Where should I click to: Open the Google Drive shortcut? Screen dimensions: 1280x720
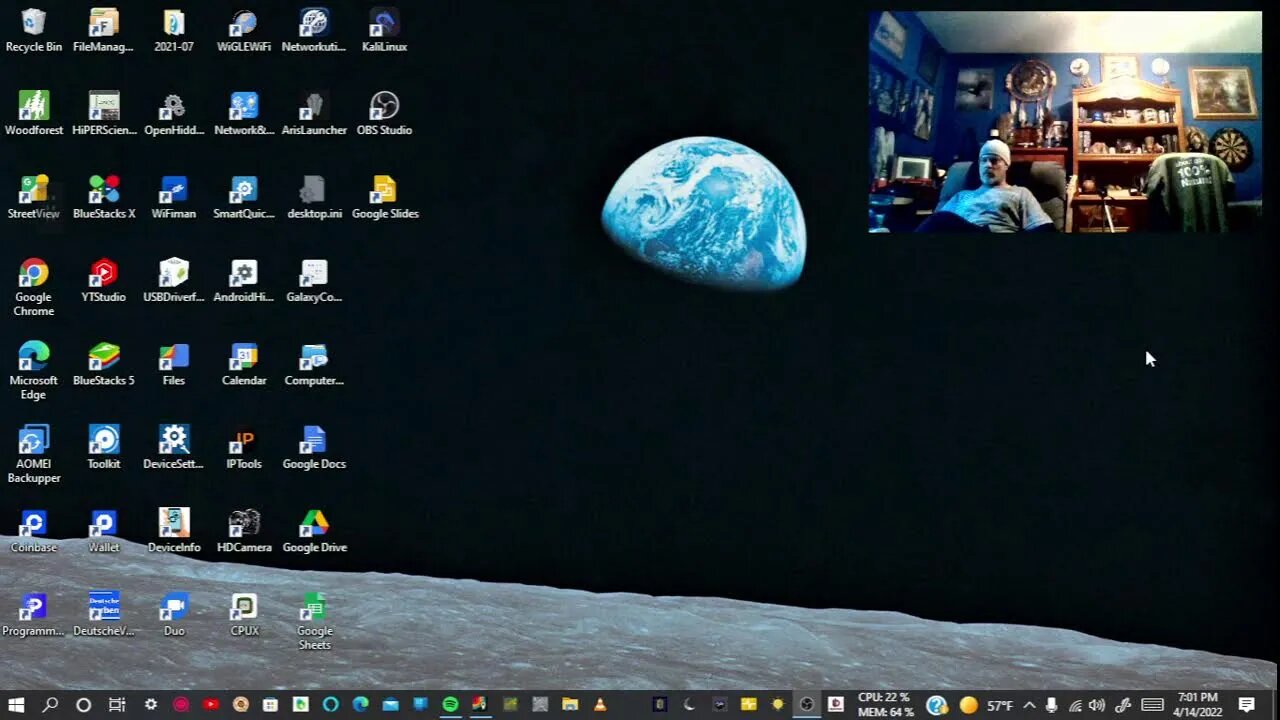pos(314,531)
